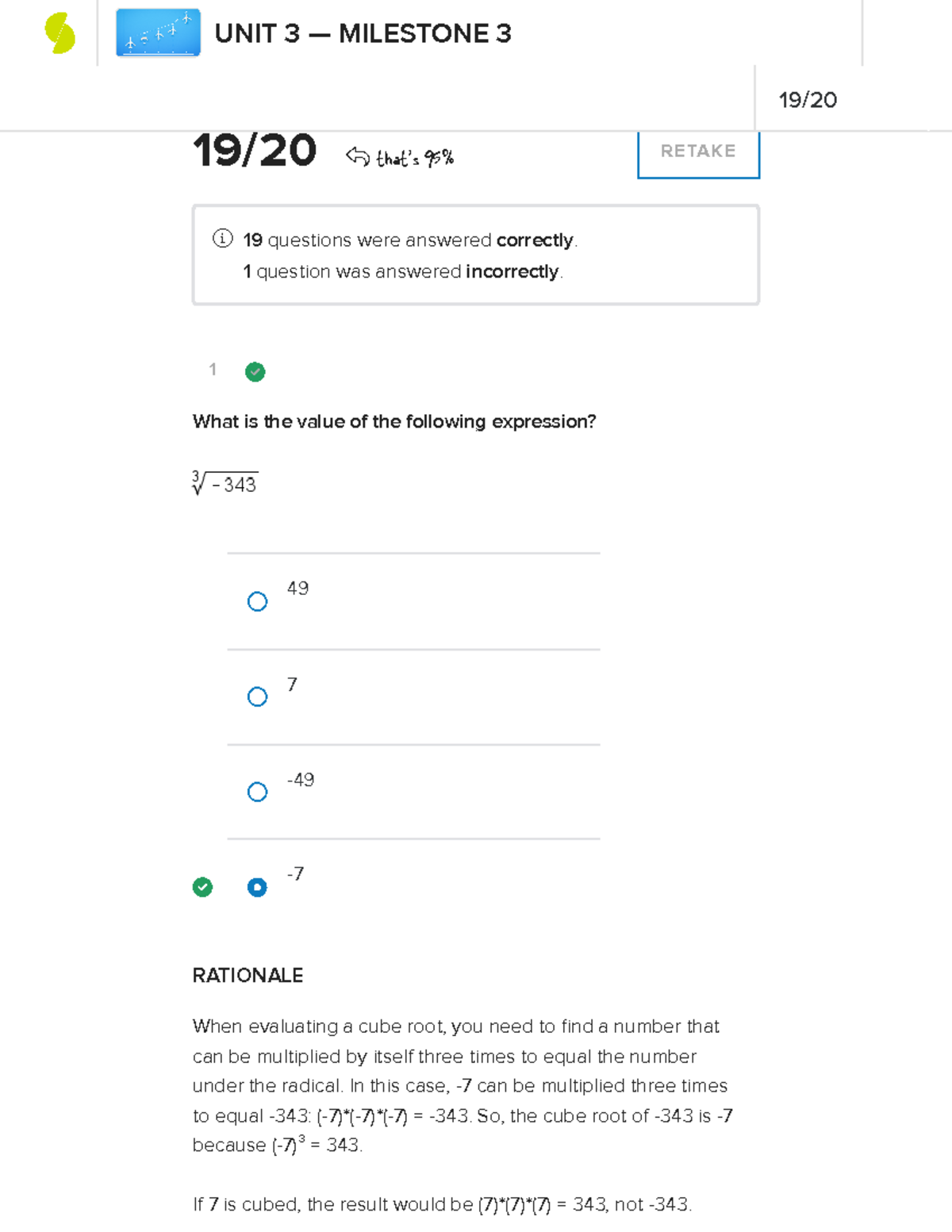Select the -7 answer radio button
This screenshot has height=1232, width=952.
click(x=257, y=887)
